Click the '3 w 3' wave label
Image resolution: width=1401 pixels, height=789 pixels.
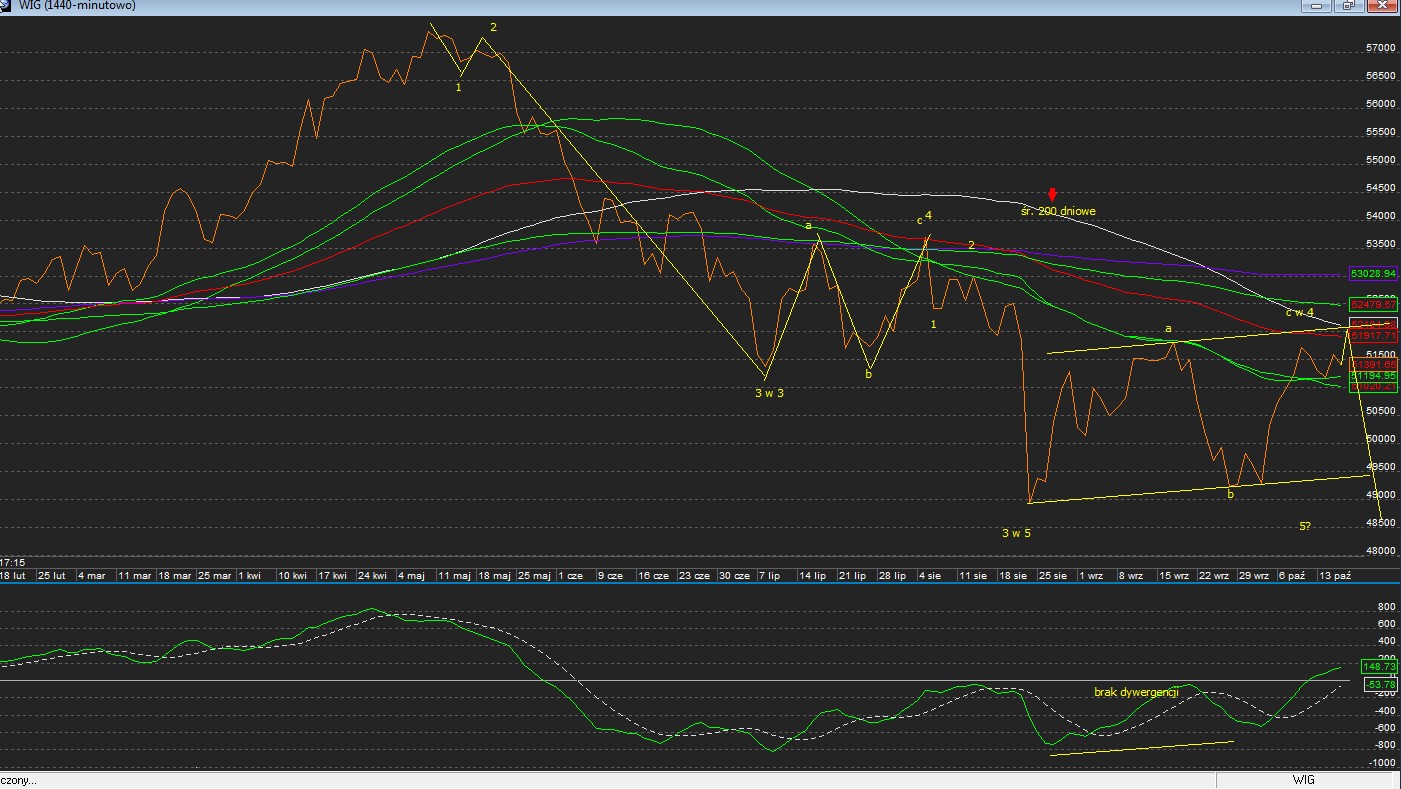769,393
